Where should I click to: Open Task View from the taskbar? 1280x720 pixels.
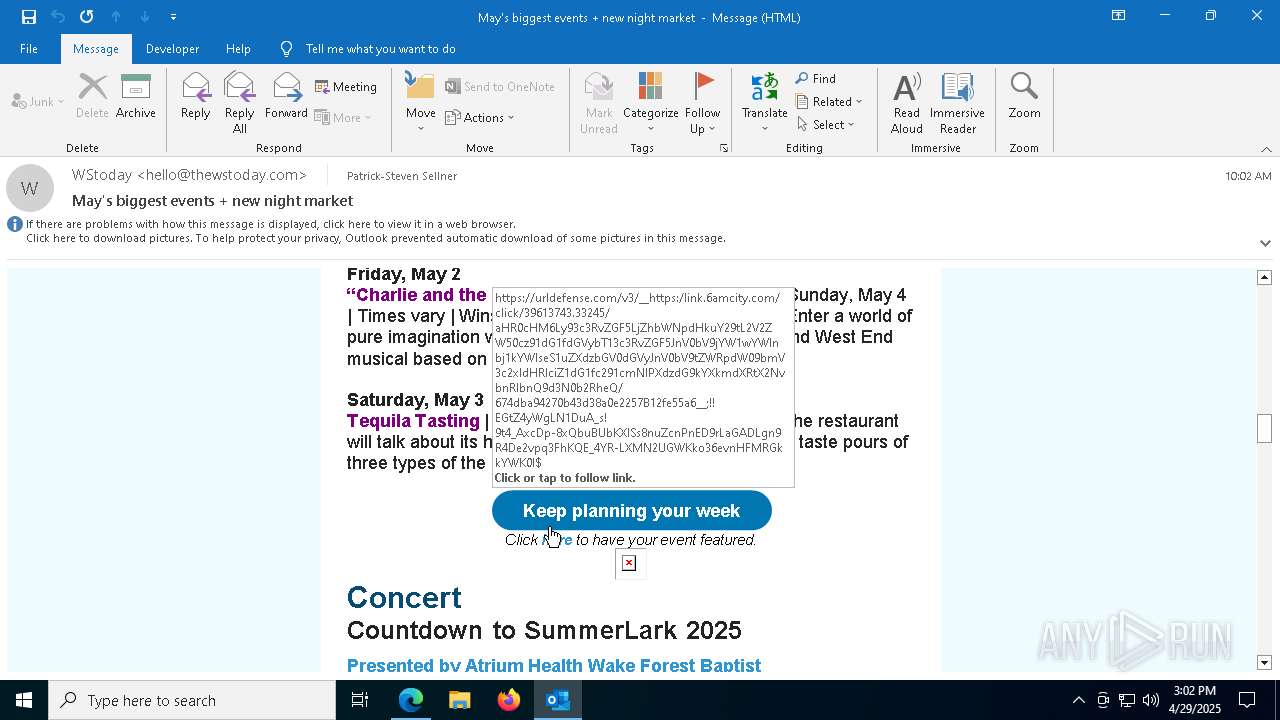click(x=360, y=700)
